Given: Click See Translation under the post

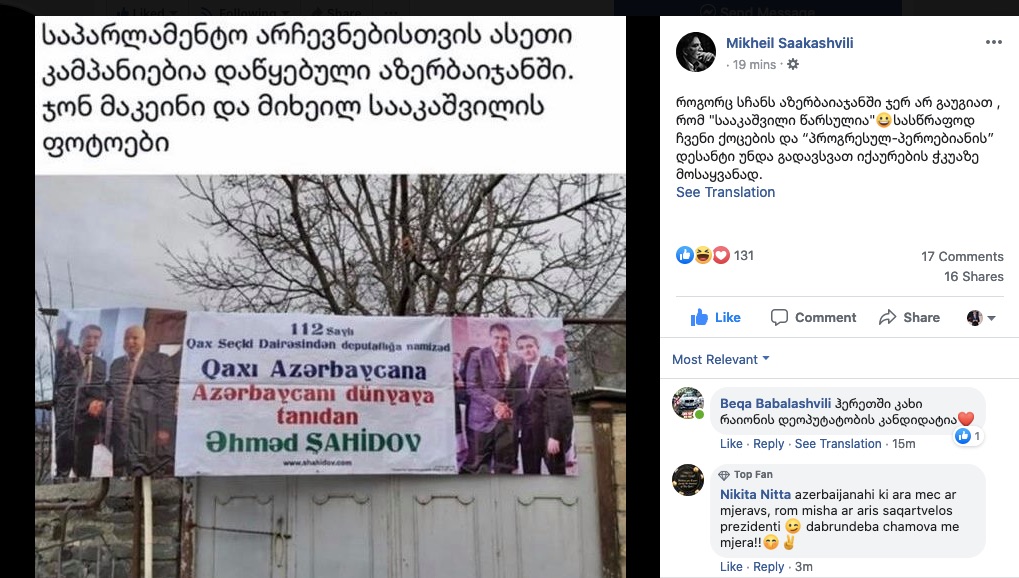Looking at the screenshot, I should [725, 192].
